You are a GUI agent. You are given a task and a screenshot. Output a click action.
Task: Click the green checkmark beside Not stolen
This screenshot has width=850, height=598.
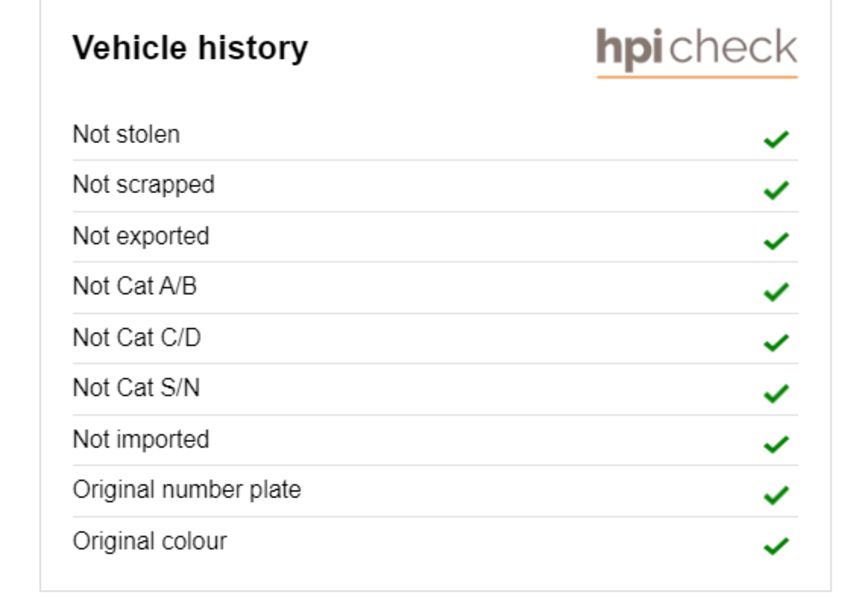[776, 139]
